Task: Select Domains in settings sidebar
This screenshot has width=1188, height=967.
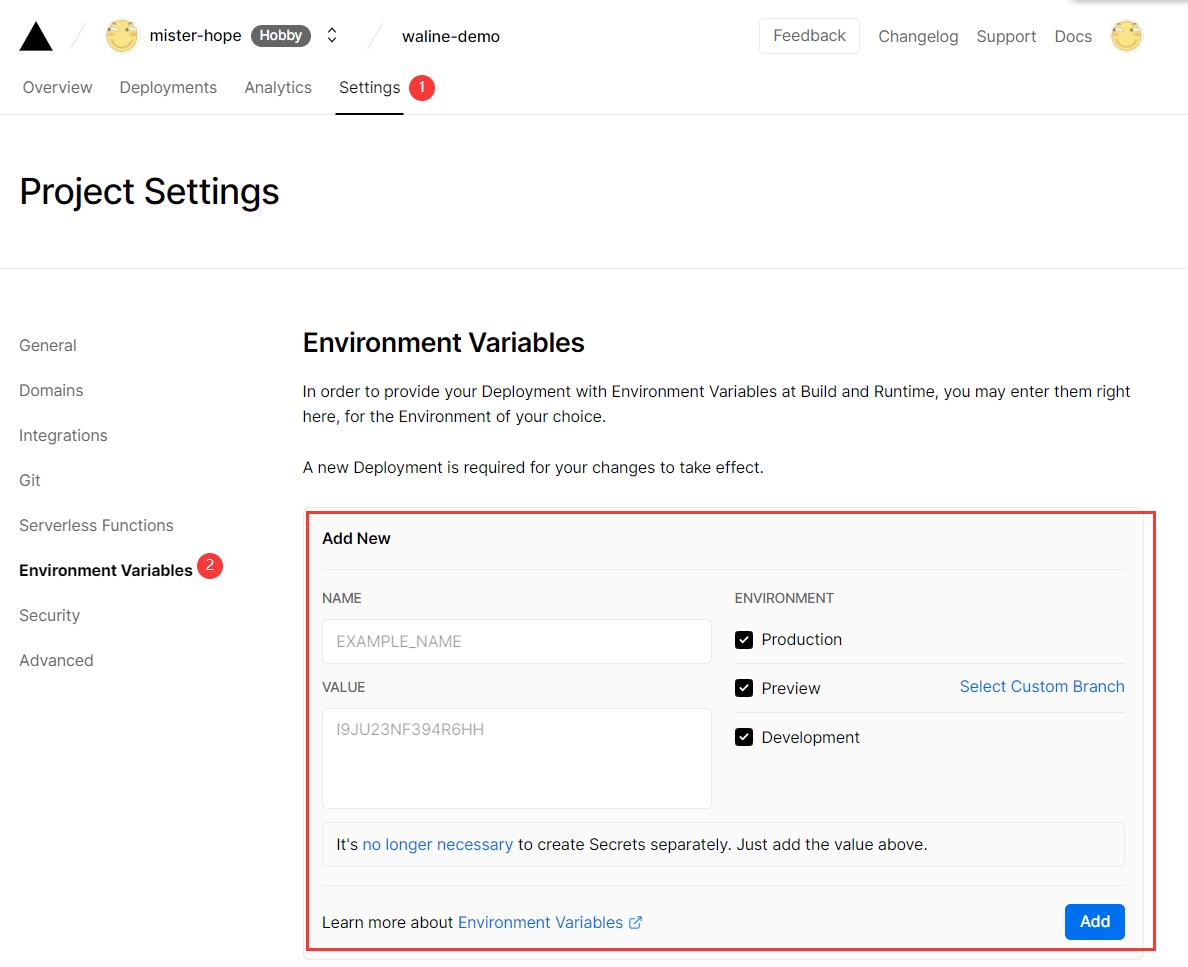Action: [x=51, y=391]
